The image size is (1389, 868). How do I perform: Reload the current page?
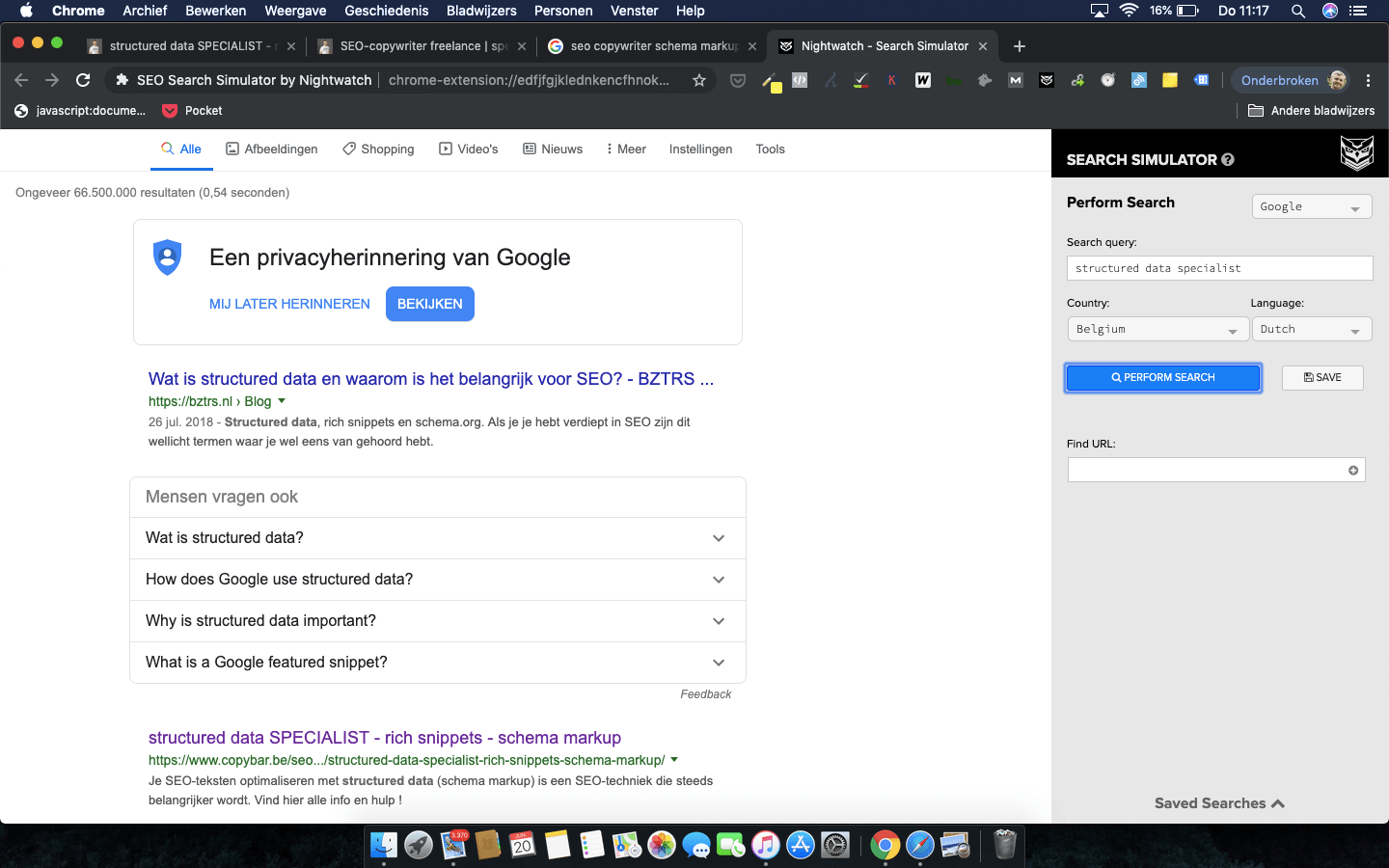[x=83, y=80]
